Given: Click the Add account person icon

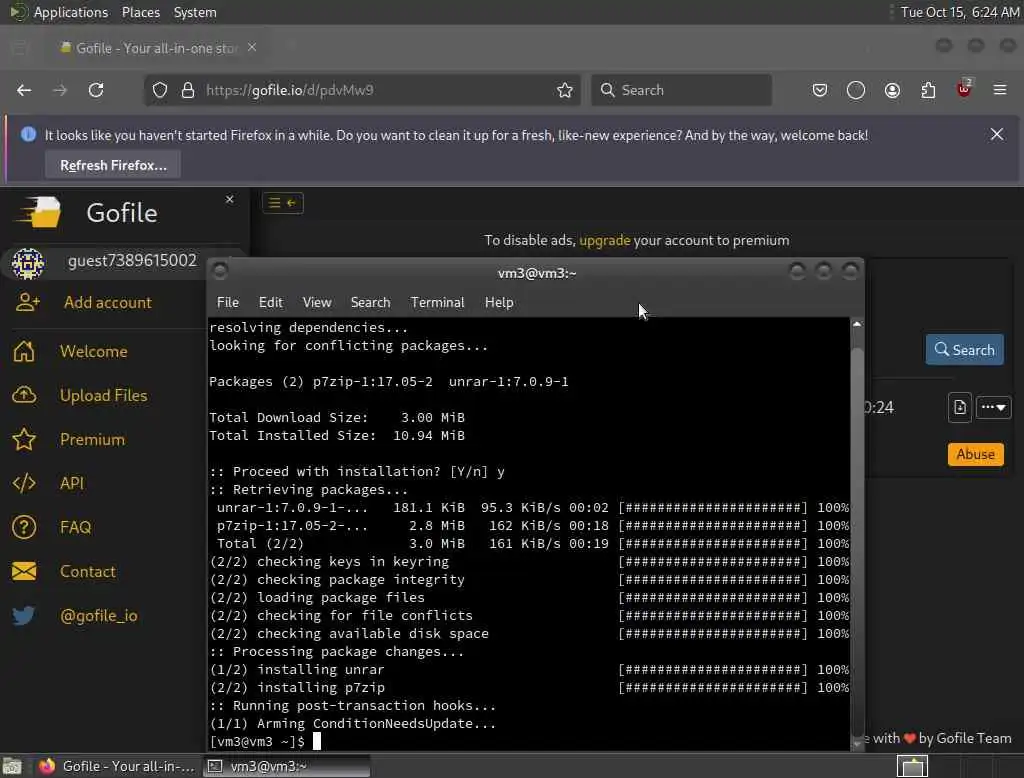Looking at the screenshot, I should click(27, 302).
